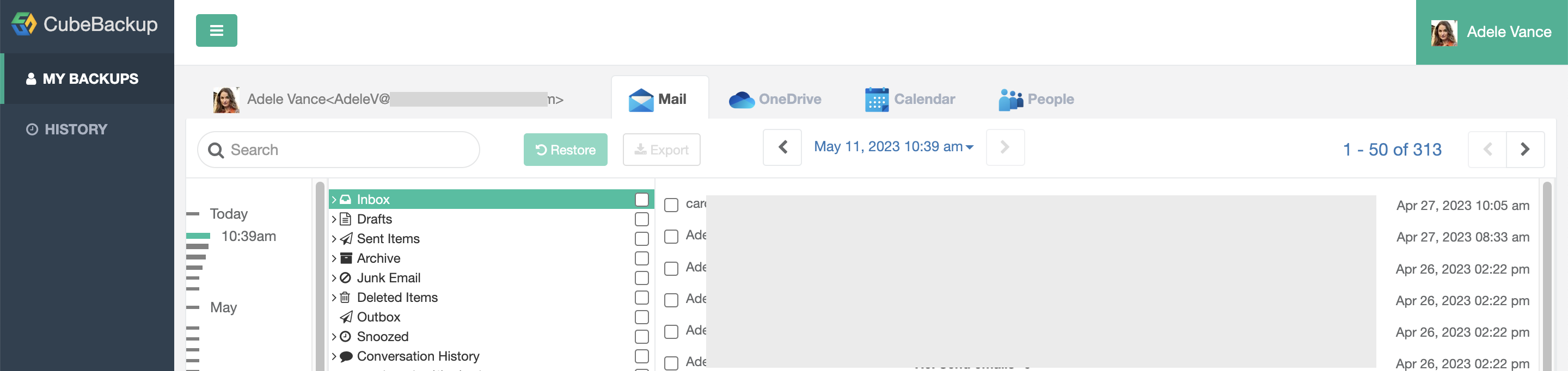Click the Drafts document icon
This screenshot has width=1568, height=371.
(x=345, y=219)
